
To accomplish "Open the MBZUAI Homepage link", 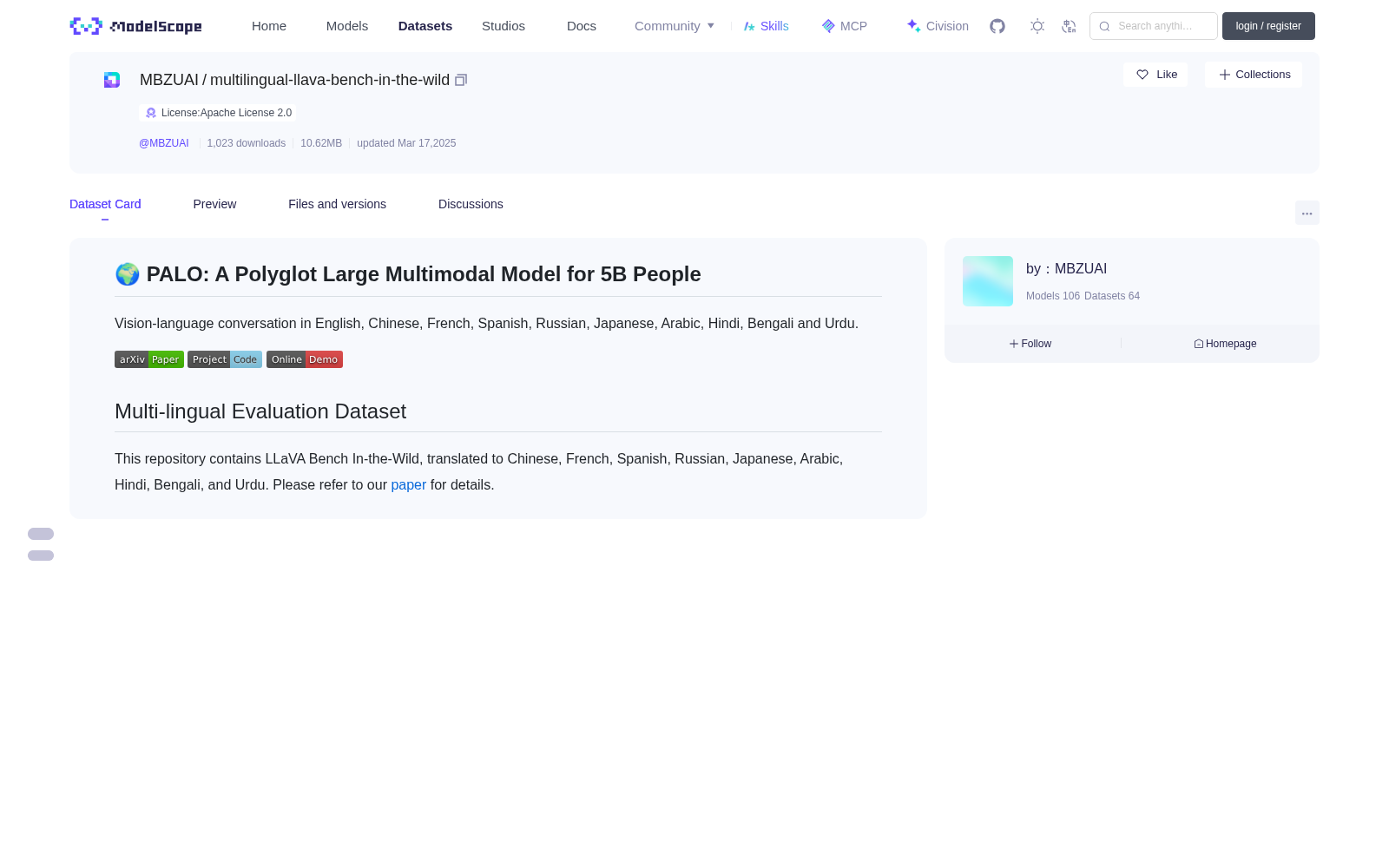I will [1225, 344].
